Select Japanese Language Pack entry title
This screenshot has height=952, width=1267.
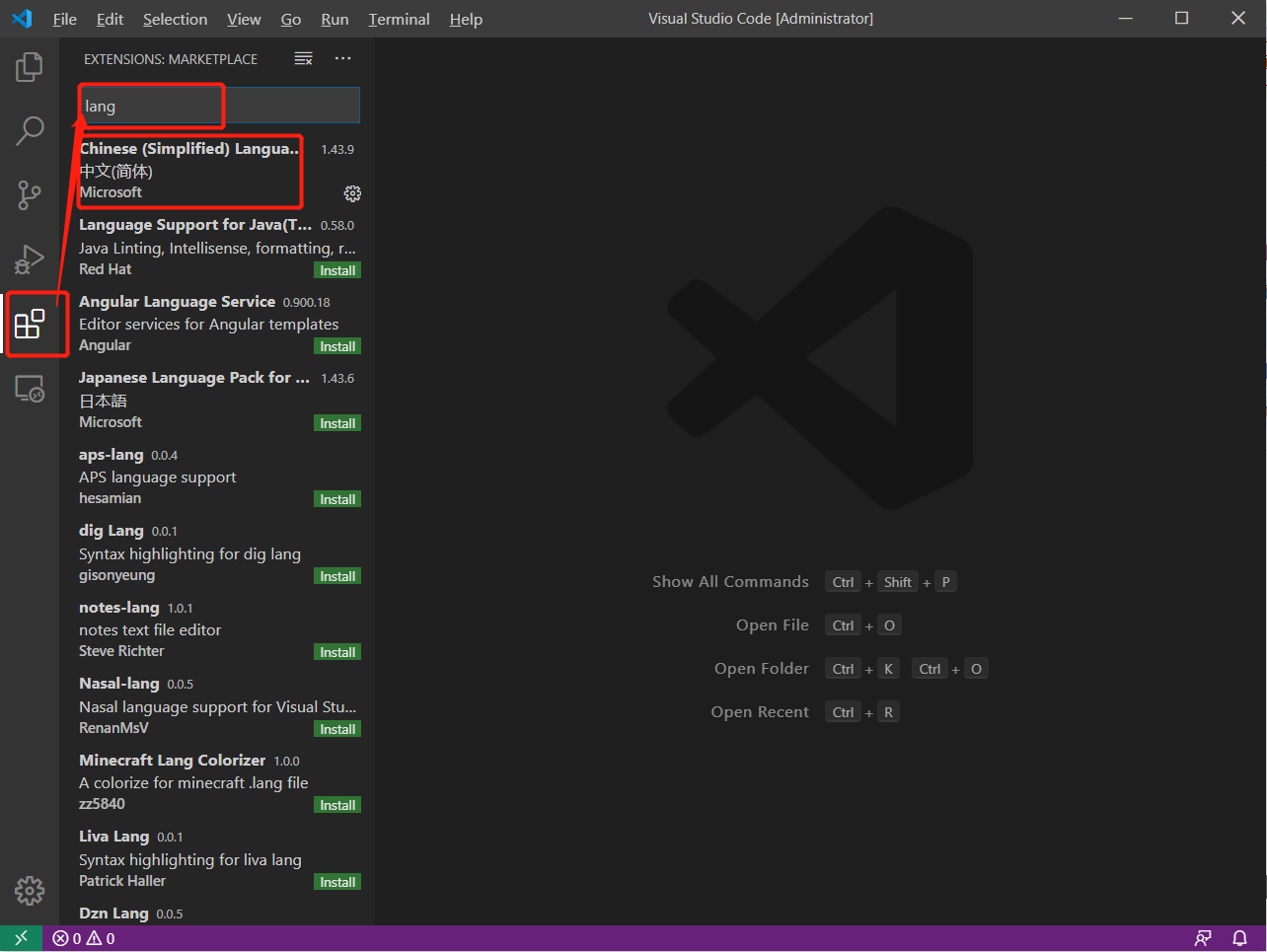click(194, 378)
